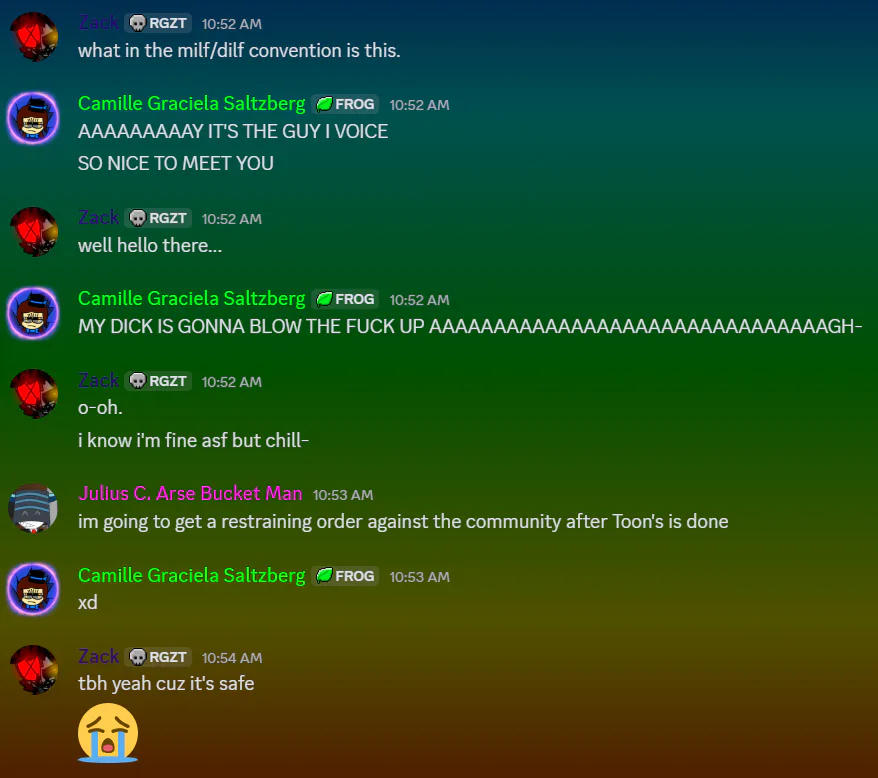This screenshot has height=778, width=878.
Task: Click the RGZT skull tag above 'well hello there...'
Action: tap(158, 218)
